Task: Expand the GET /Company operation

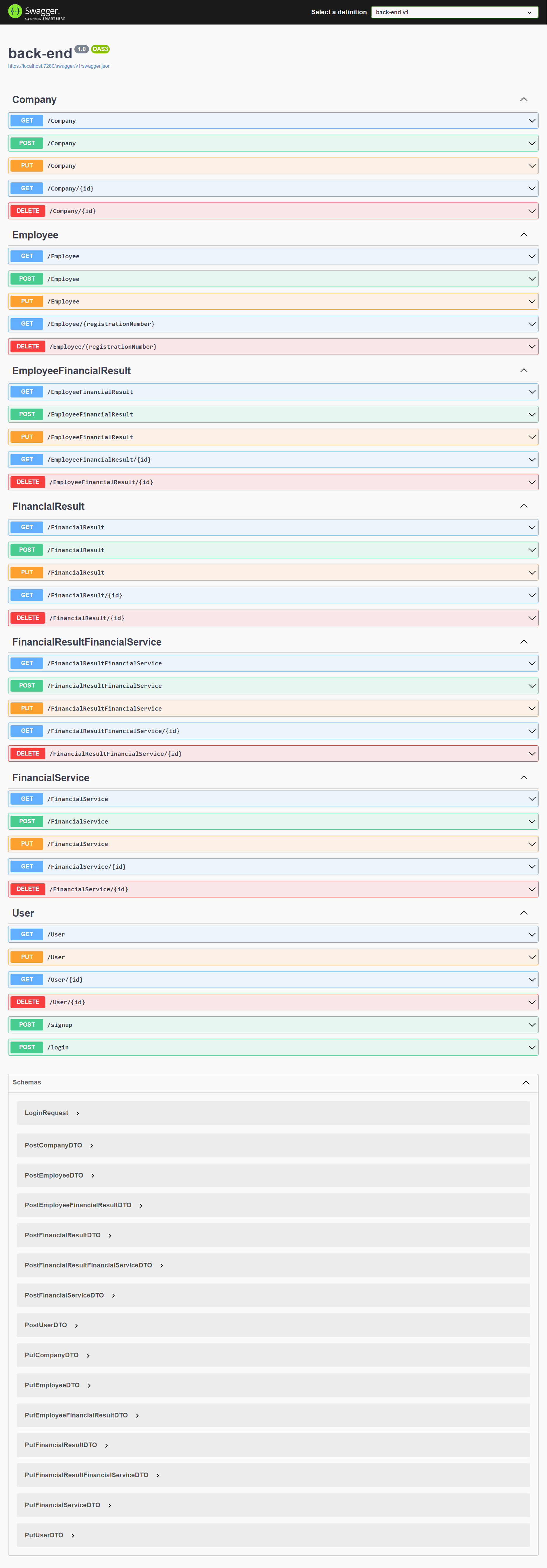Action: point(273,121)
